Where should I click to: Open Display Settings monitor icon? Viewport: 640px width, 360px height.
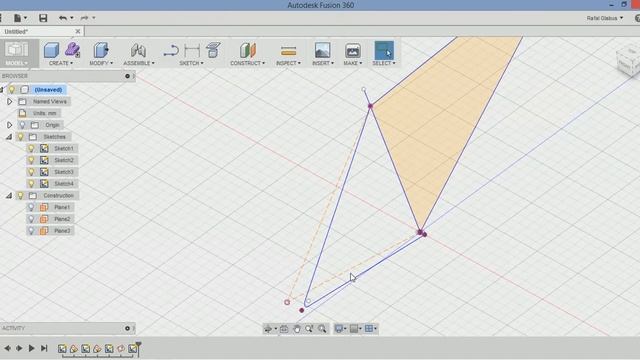coord(338,329)
